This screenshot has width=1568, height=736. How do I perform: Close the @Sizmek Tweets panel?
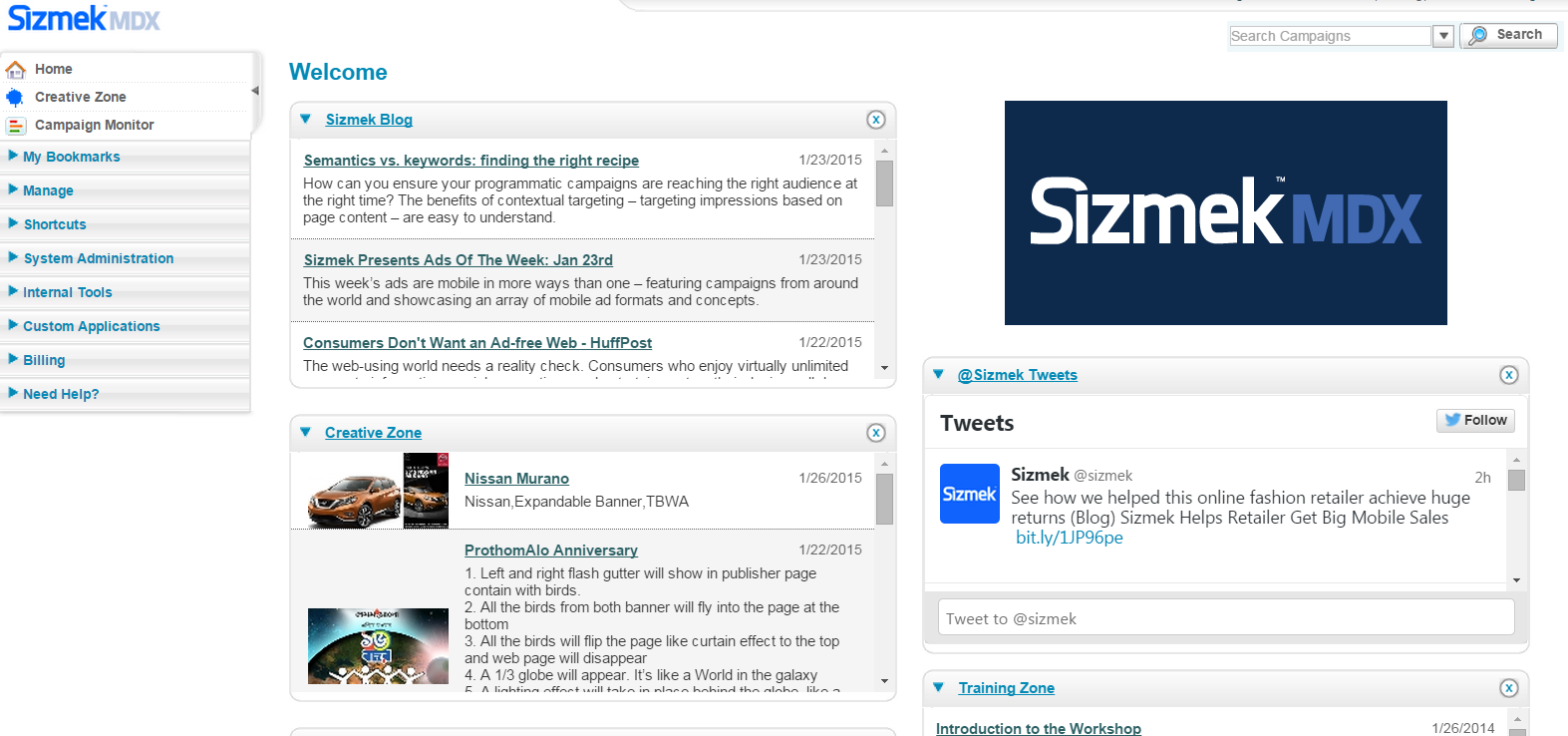1509,375
